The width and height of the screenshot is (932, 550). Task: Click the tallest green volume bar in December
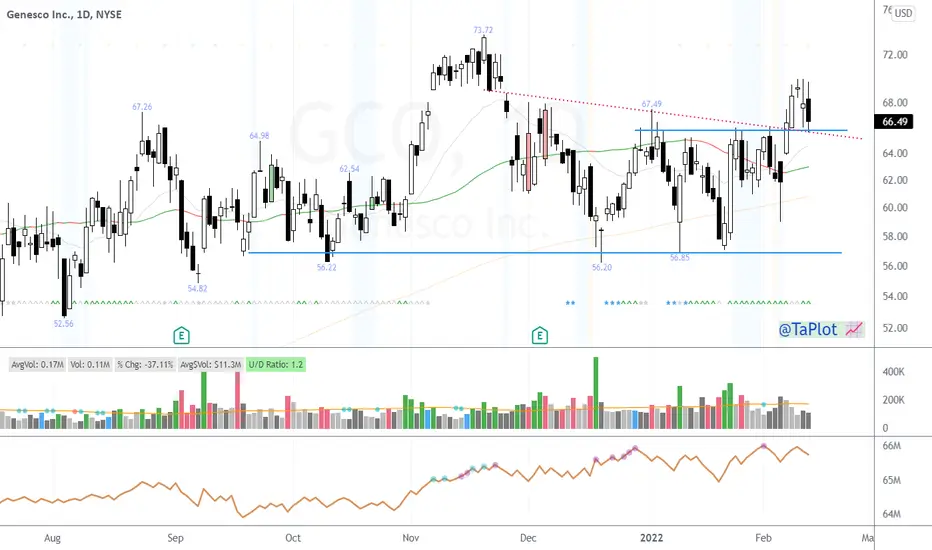[x=596, y=393]
